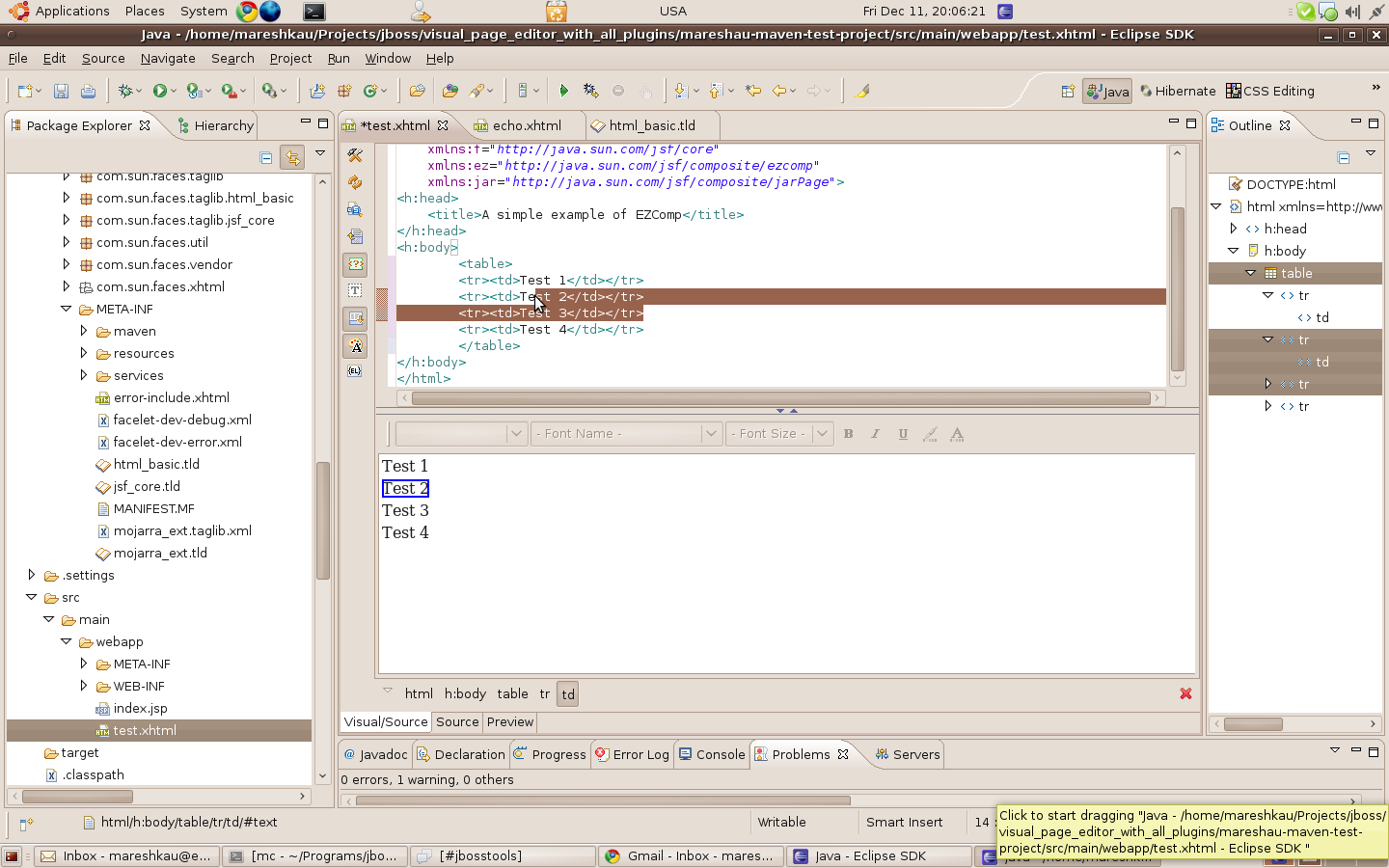The height and width of the screenshot is (868, 1389).
Task: Switch to the Preview tab
Action: pyautogui.click(x=509, y=721)
